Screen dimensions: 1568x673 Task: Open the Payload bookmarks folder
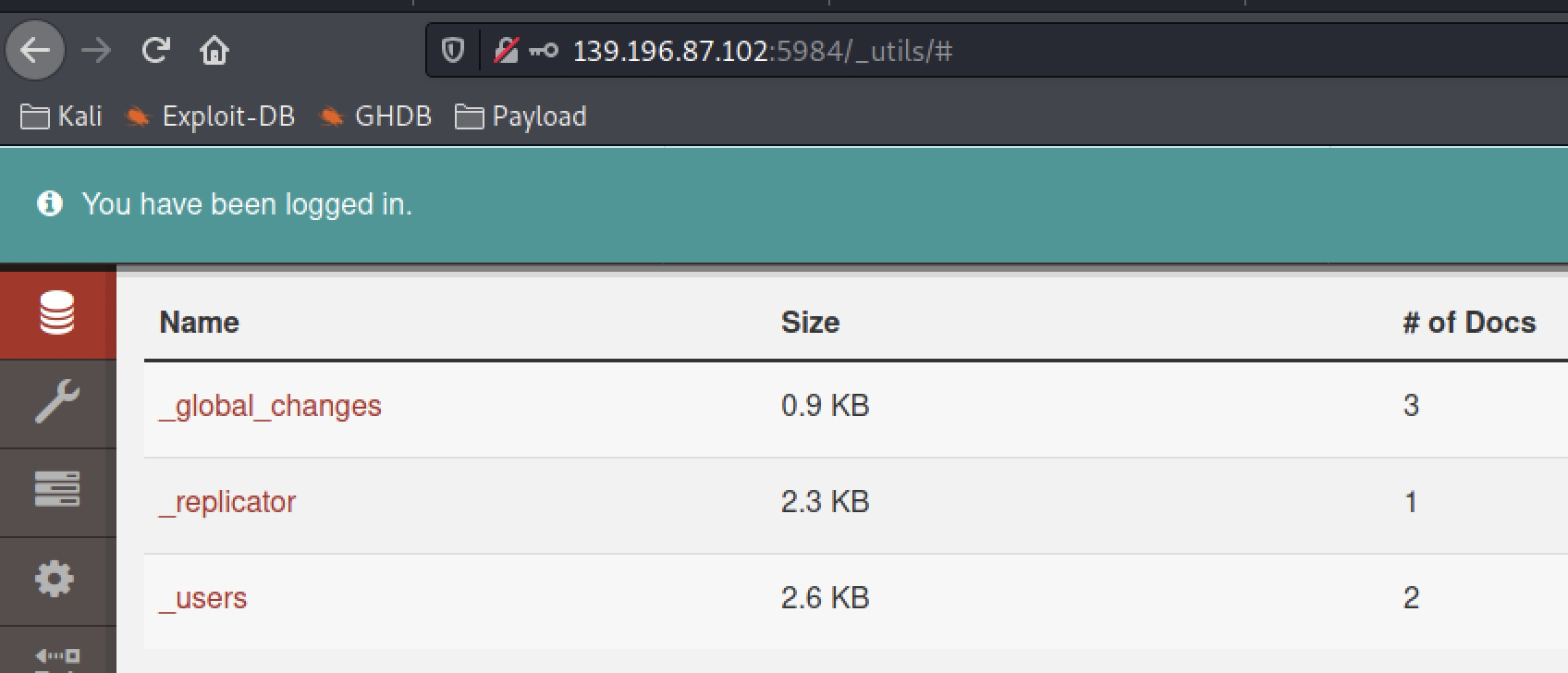coord(521,116)
